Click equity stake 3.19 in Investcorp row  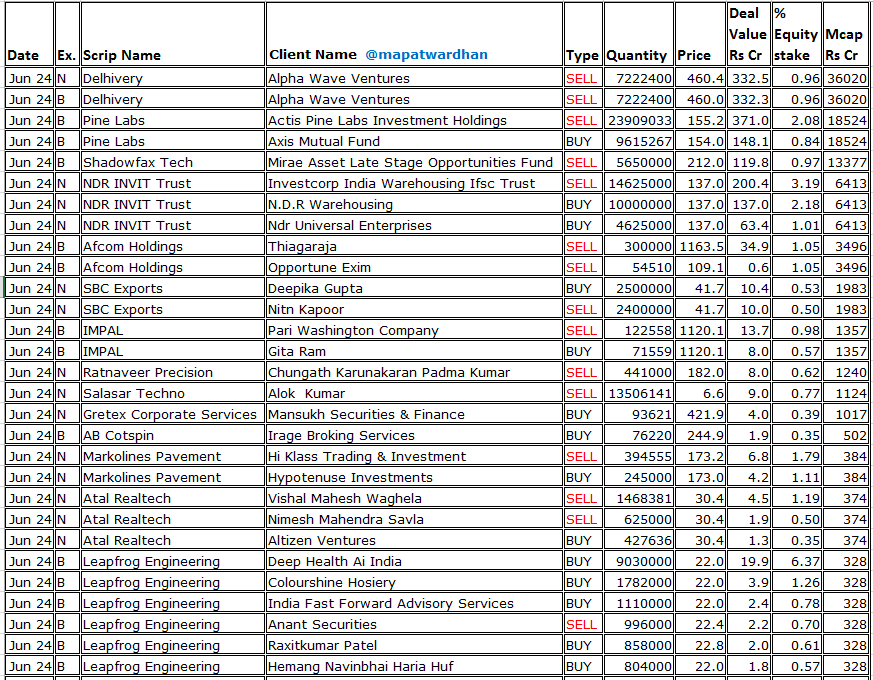coord(797,183)
